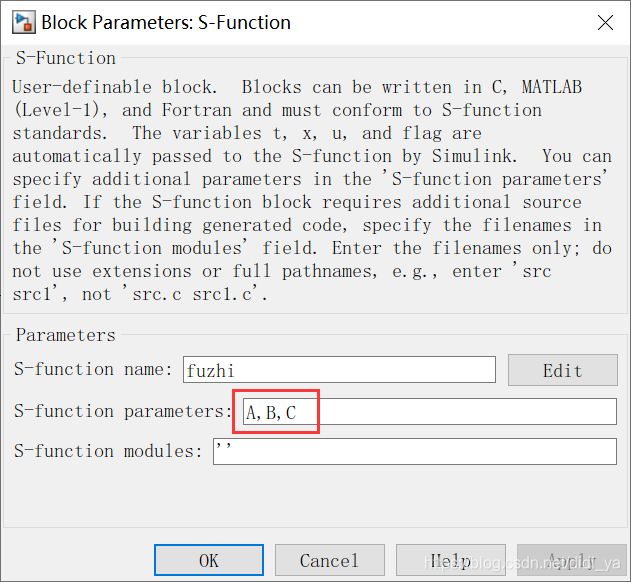The image size is (631, 582).
Task: Close the Block Parameters dialog
Action: (x=605, y=23)
